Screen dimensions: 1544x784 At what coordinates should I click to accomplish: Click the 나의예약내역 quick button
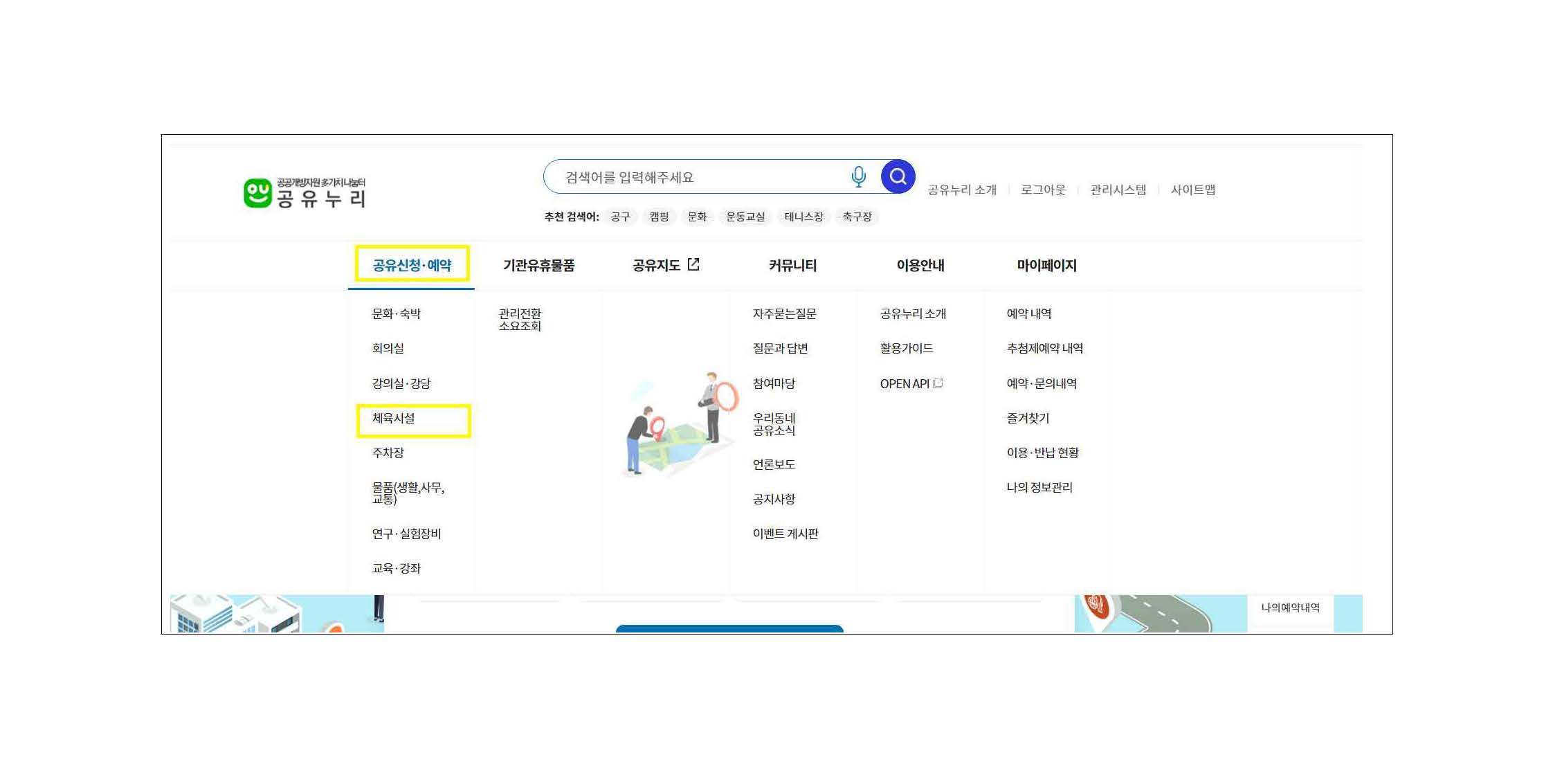point(1290,608)
